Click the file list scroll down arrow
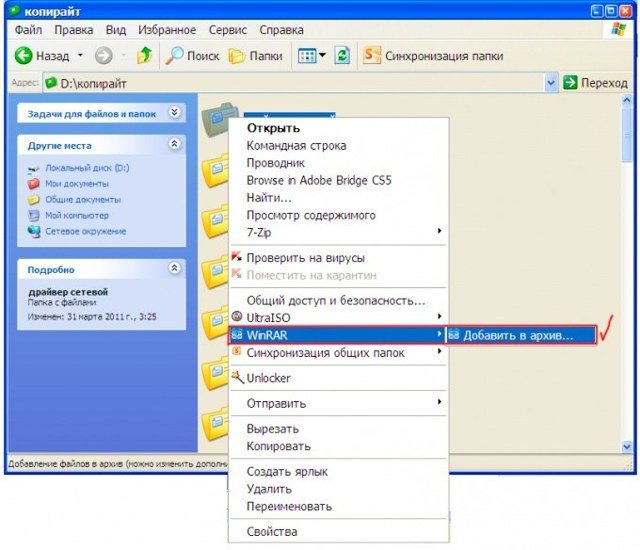The width and height of the screenshot is (640, 550). [x=627, y=447]
